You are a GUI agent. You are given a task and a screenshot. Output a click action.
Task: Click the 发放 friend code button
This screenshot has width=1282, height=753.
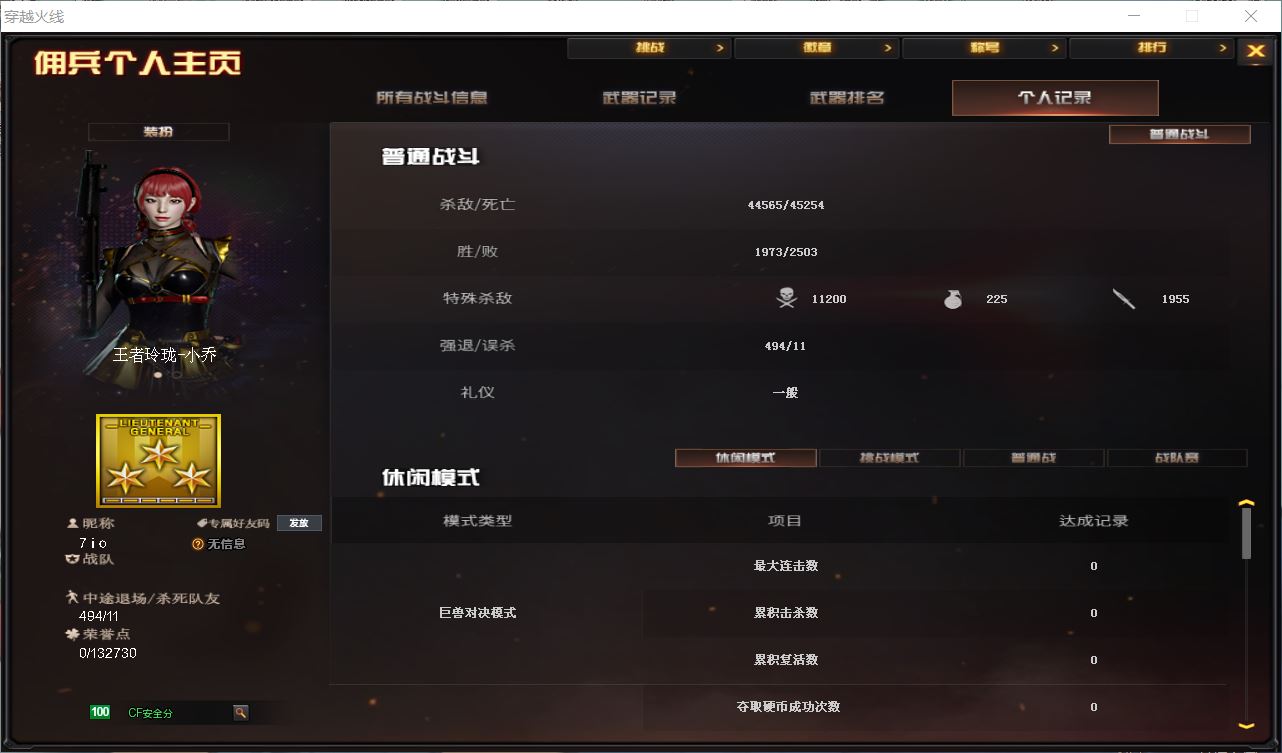tap(299, 523)
